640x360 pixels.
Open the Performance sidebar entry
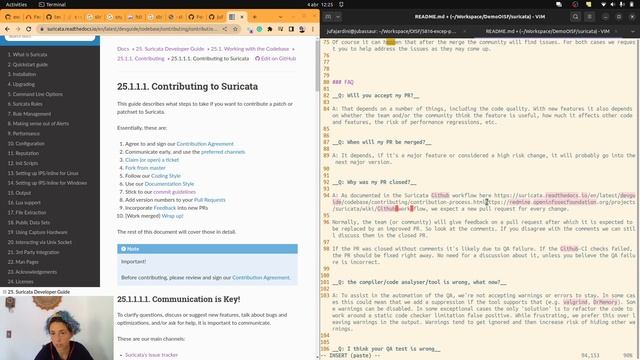point(24,133)
